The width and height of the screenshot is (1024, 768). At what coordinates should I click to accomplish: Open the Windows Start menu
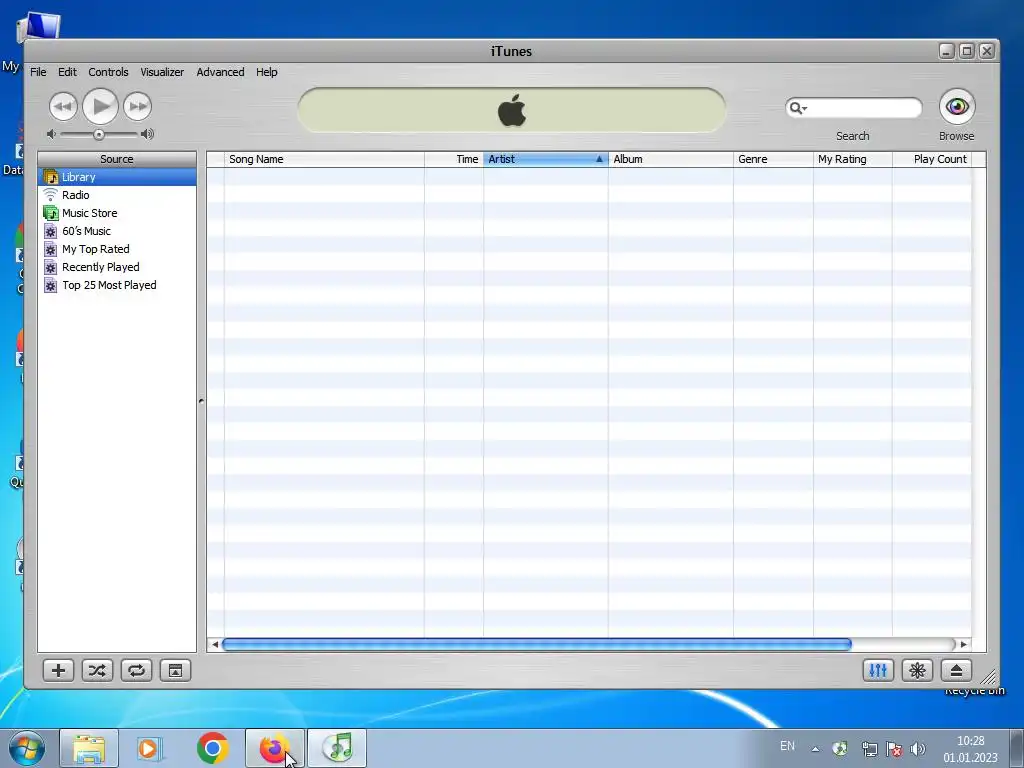point(27,748)
